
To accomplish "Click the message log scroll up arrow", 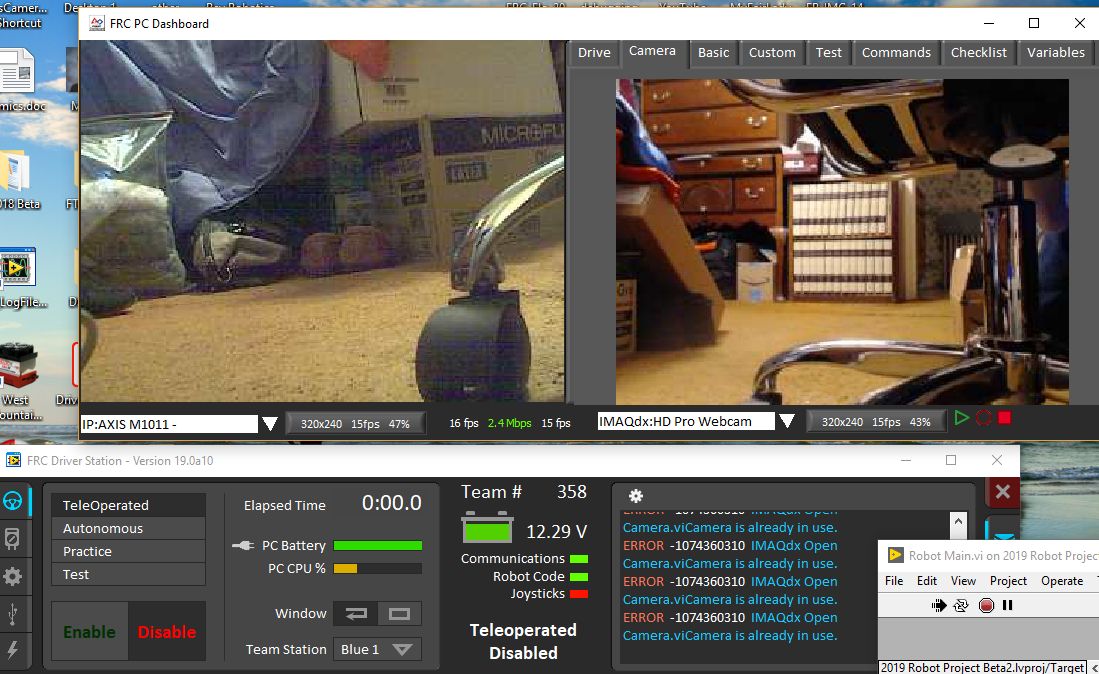I will pyautogui.click(x=958, y=523).
